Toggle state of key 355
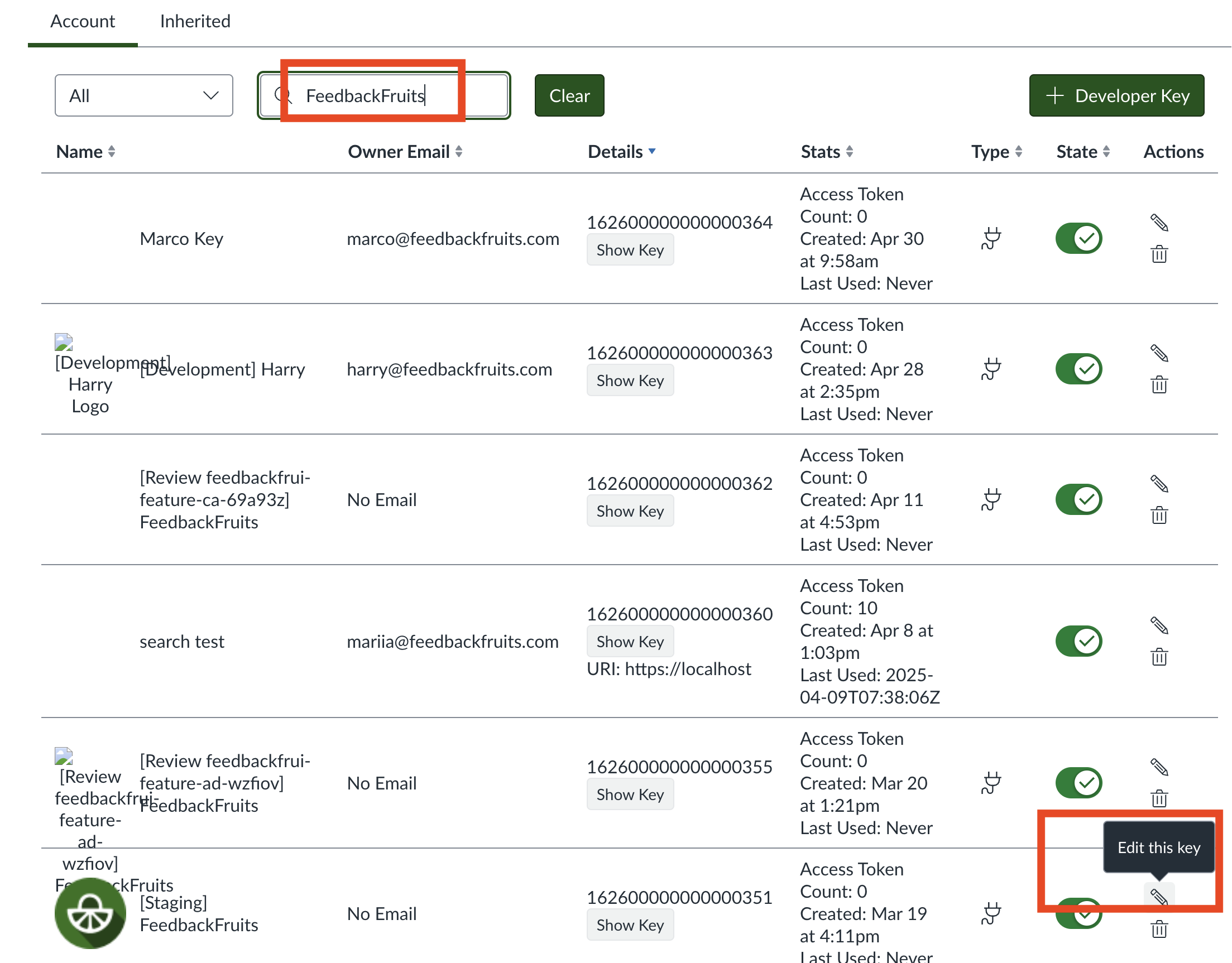 coord(1078,783)
